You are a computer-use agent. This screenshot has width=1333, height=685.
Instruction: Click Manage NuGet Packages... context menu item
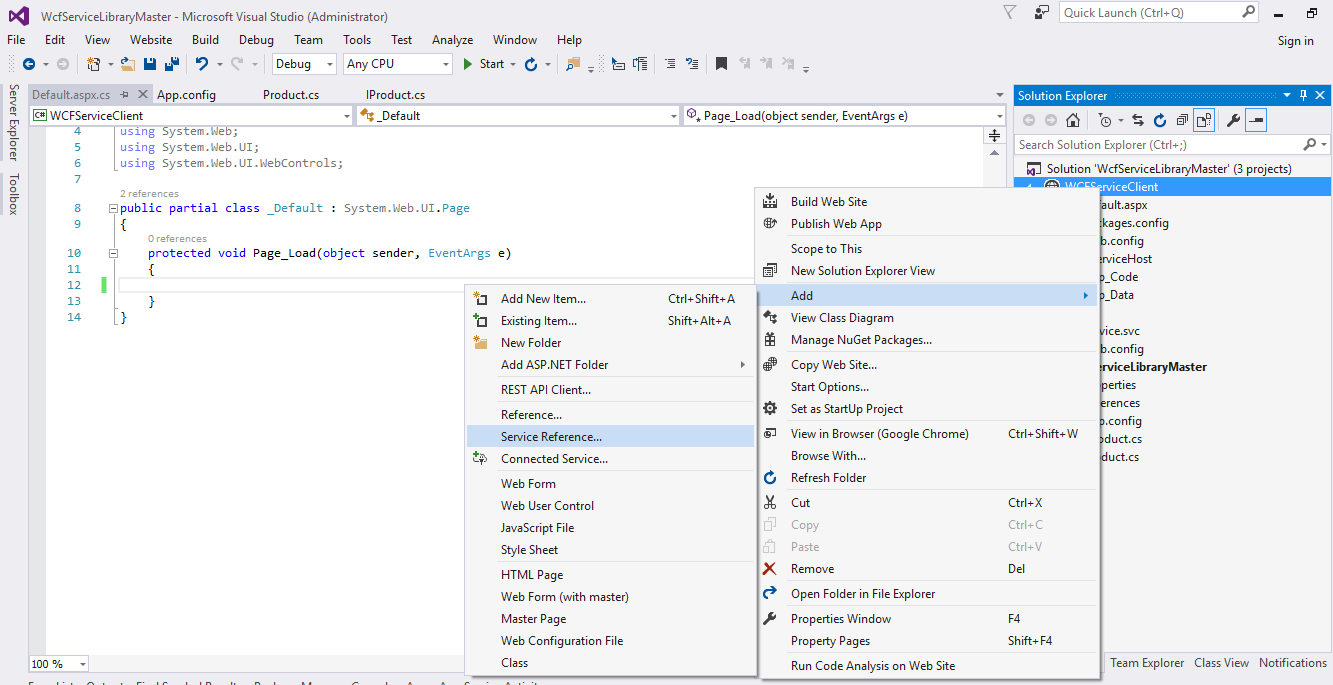click(x=928, y=340)
